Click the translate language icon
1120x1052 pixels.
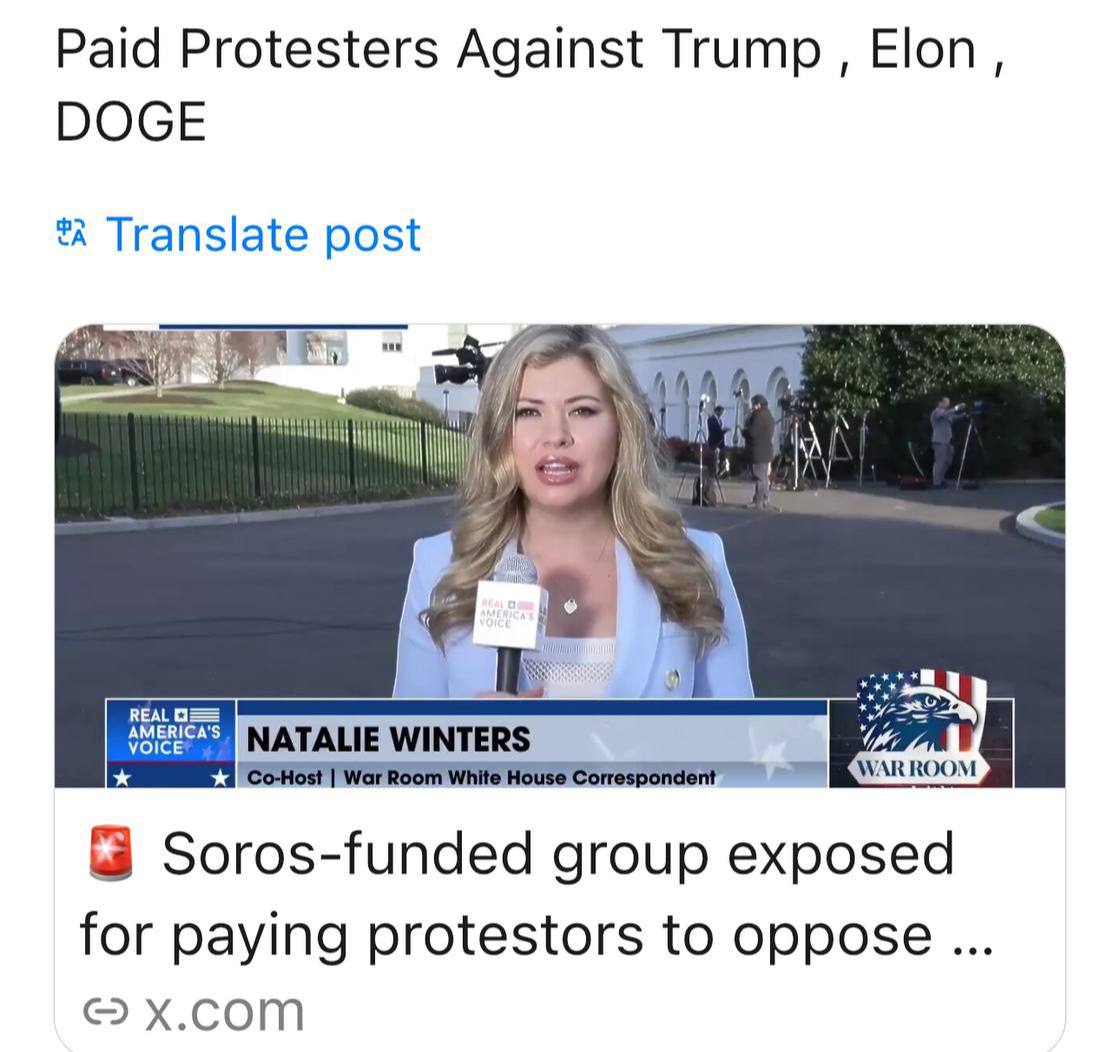(x=71, y=234)
